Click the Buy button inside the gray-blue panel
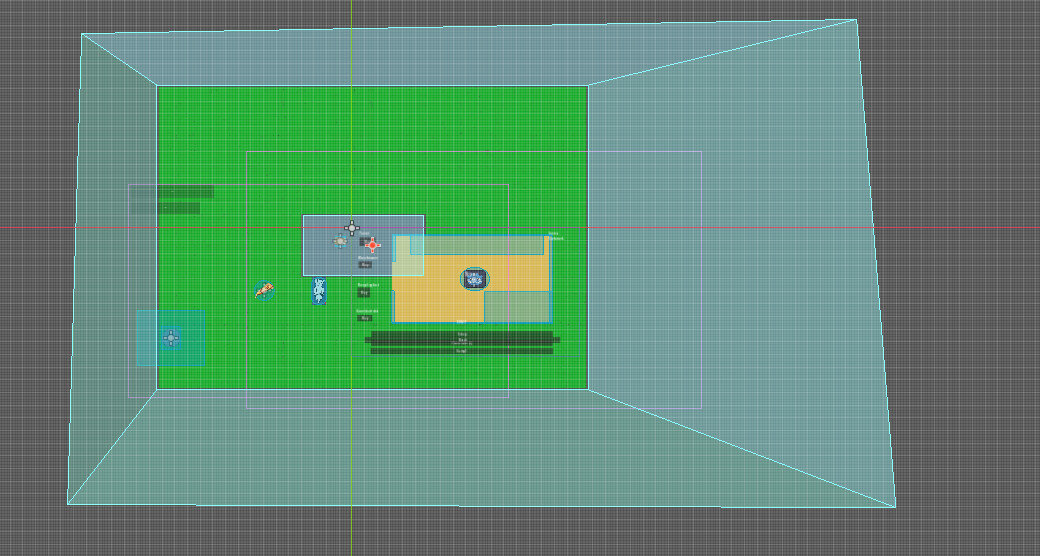Image resolution: width=1040 pixels, height=556 pixels. coord(365,265)
